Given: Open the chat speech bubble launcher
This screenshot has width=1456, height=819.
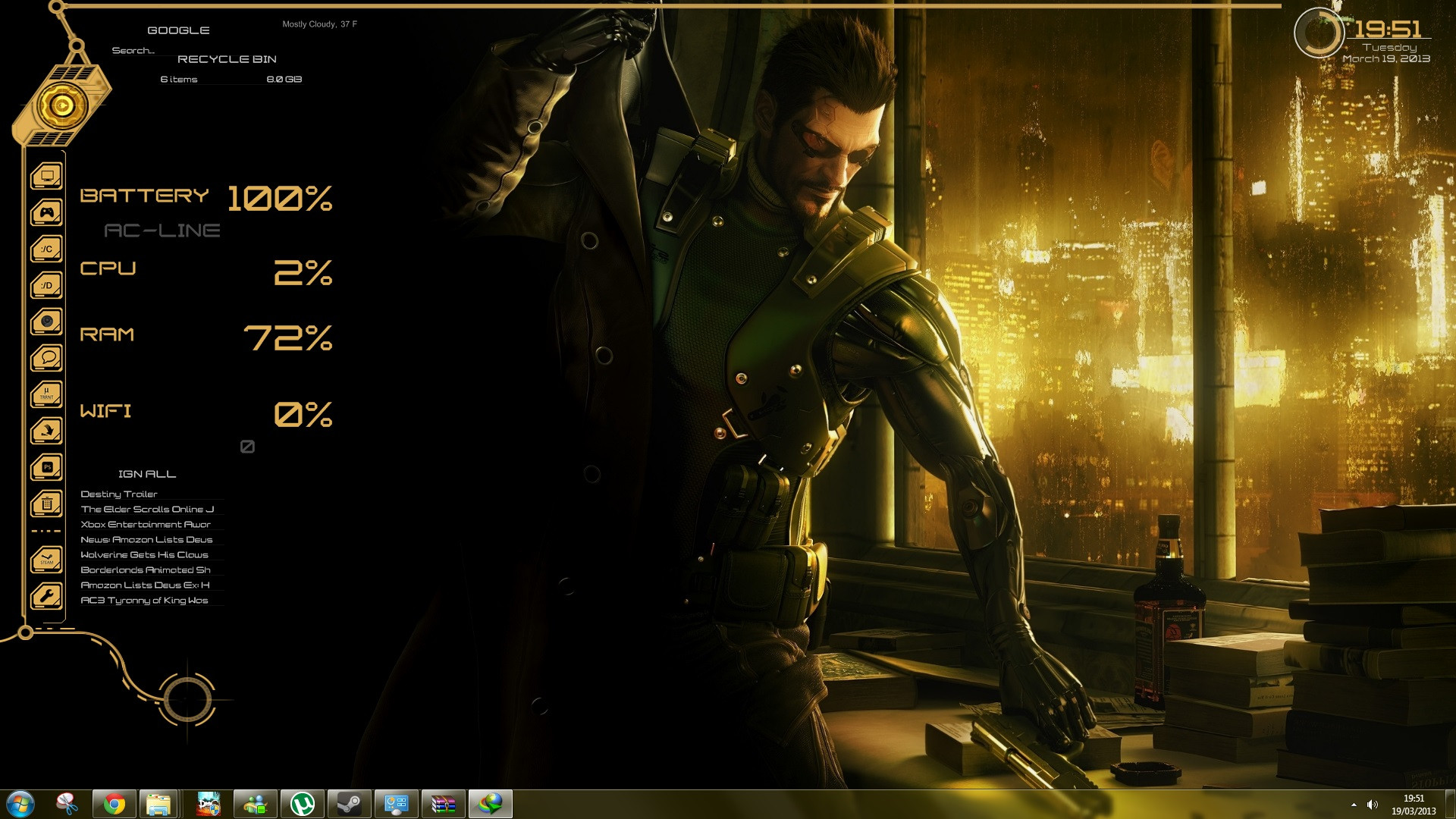Looking at the screenshot, I should click(47, 358).
